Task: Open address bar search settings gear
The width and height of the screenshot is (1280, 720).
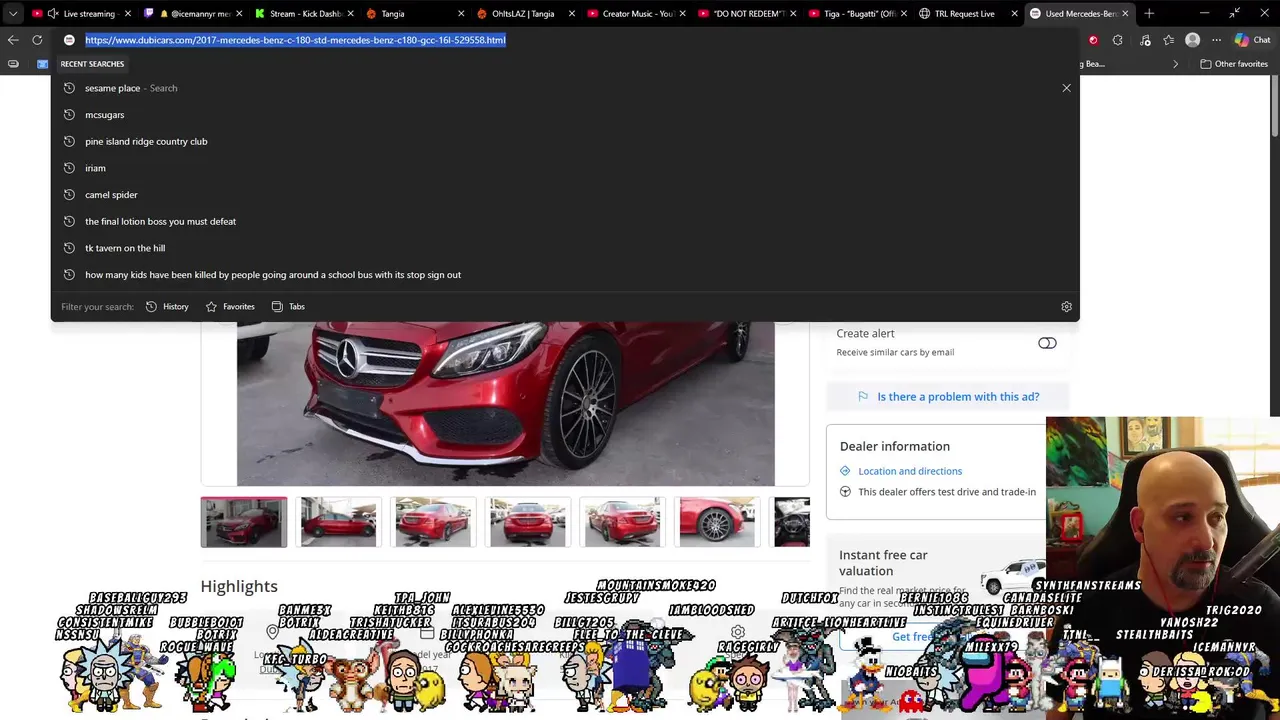Action: click(1066, 307)
